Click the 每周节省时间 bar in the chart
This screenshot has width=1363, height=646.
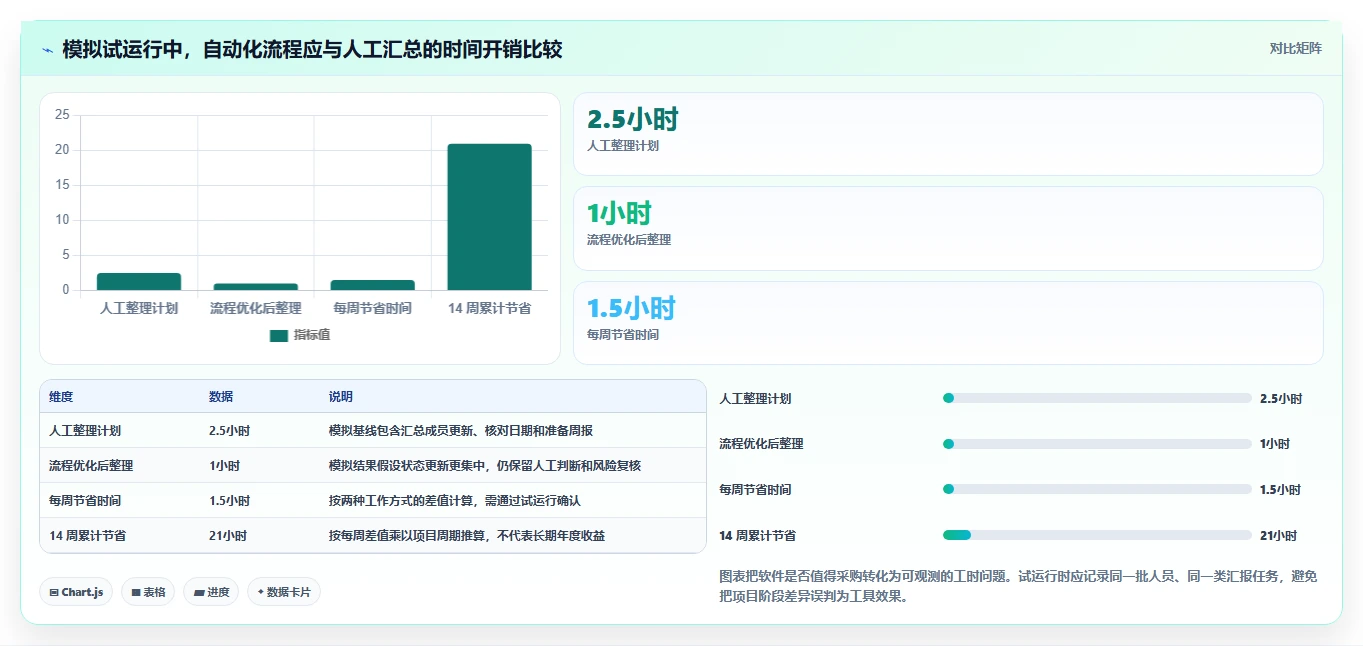pyautogui.click(x=372, y=285)
